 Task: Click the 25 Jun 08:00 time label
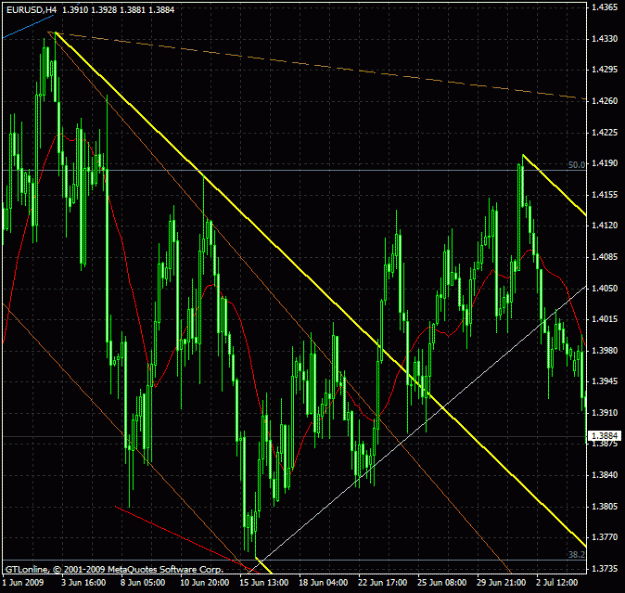click(442, 583)
